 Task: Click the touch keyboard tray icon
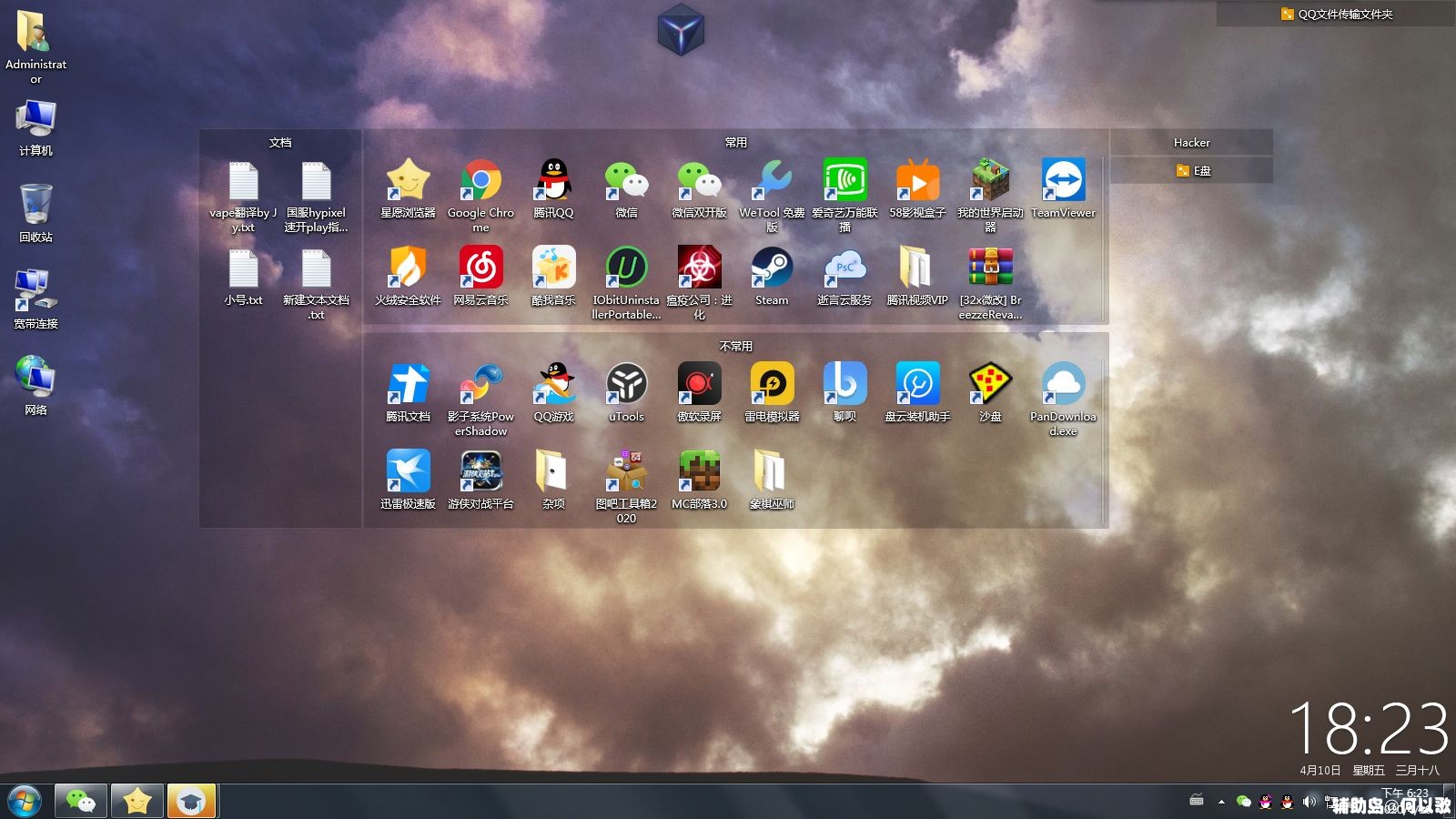[x=1197, y=801]
